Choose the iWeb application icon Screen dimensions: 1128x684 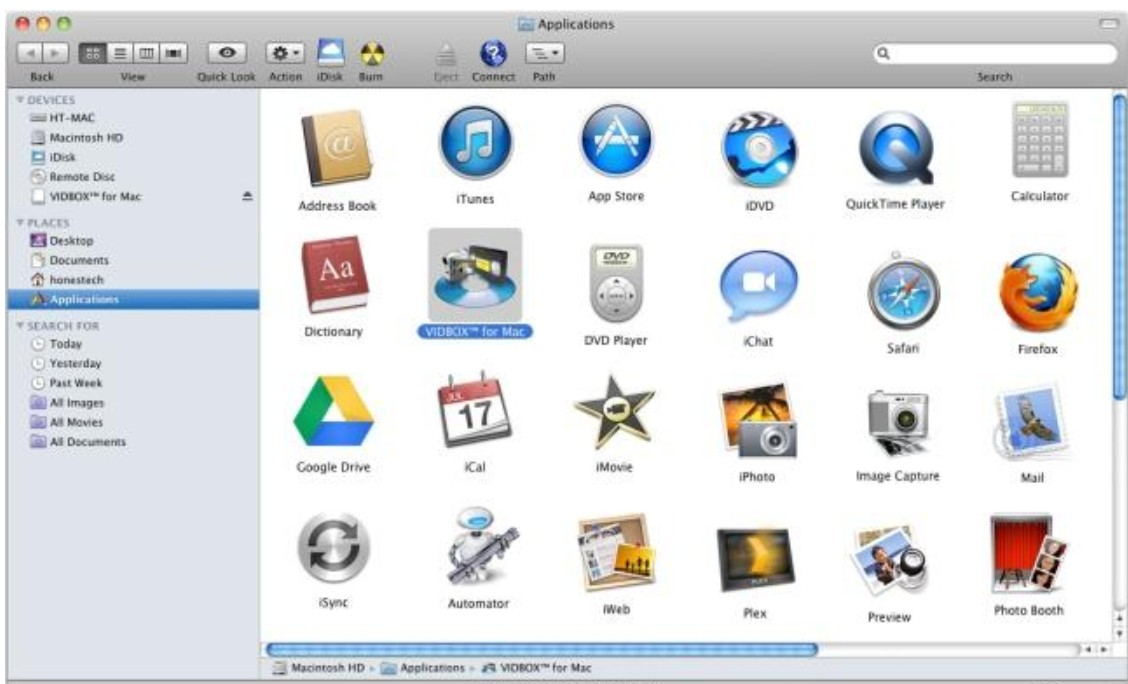(x=616, y=552)
